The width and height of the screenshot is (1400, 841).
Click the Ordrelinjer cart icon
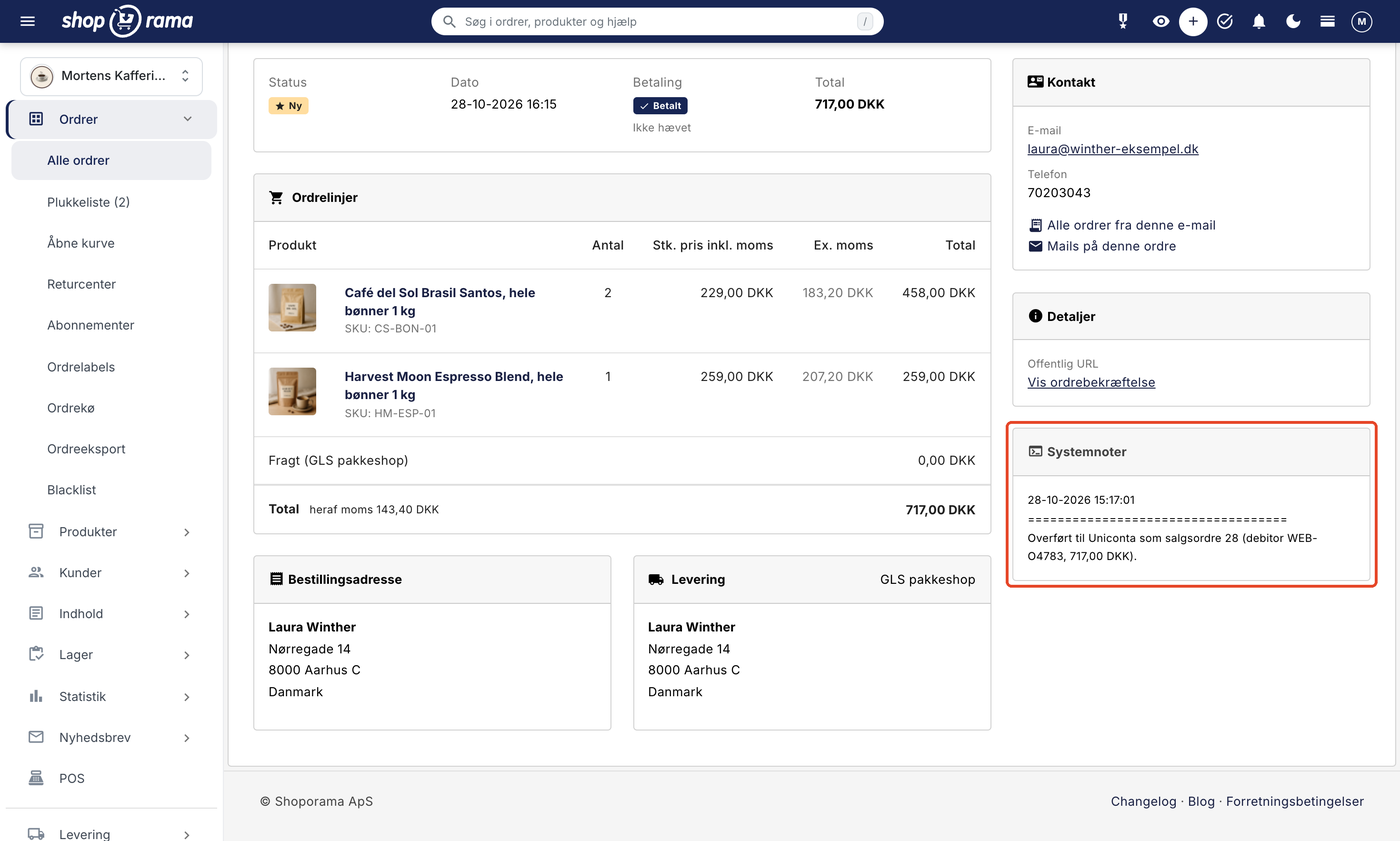point(276,198)
